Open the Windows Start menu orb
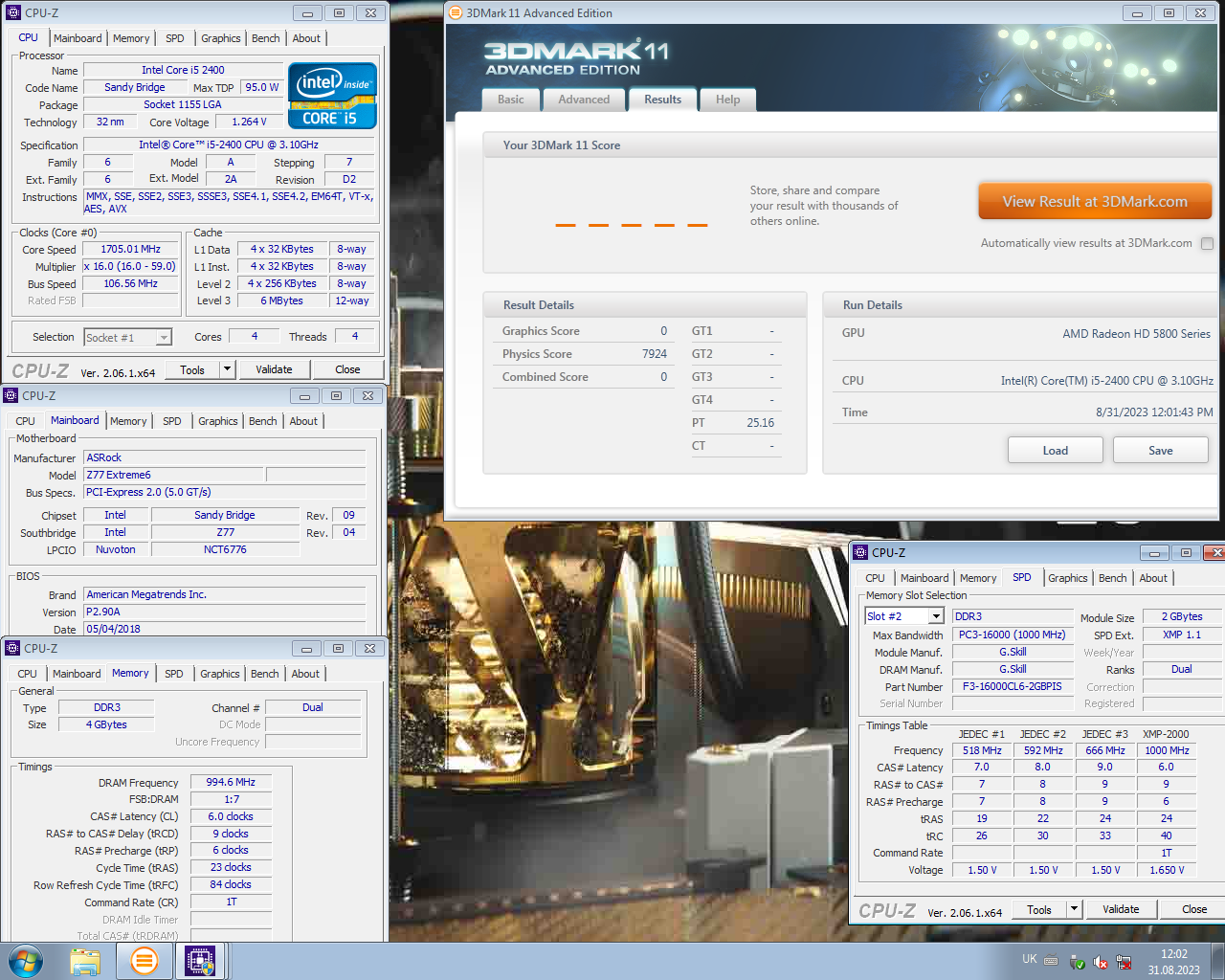Viewport: 1225px width, 980px height. point(26,961)
